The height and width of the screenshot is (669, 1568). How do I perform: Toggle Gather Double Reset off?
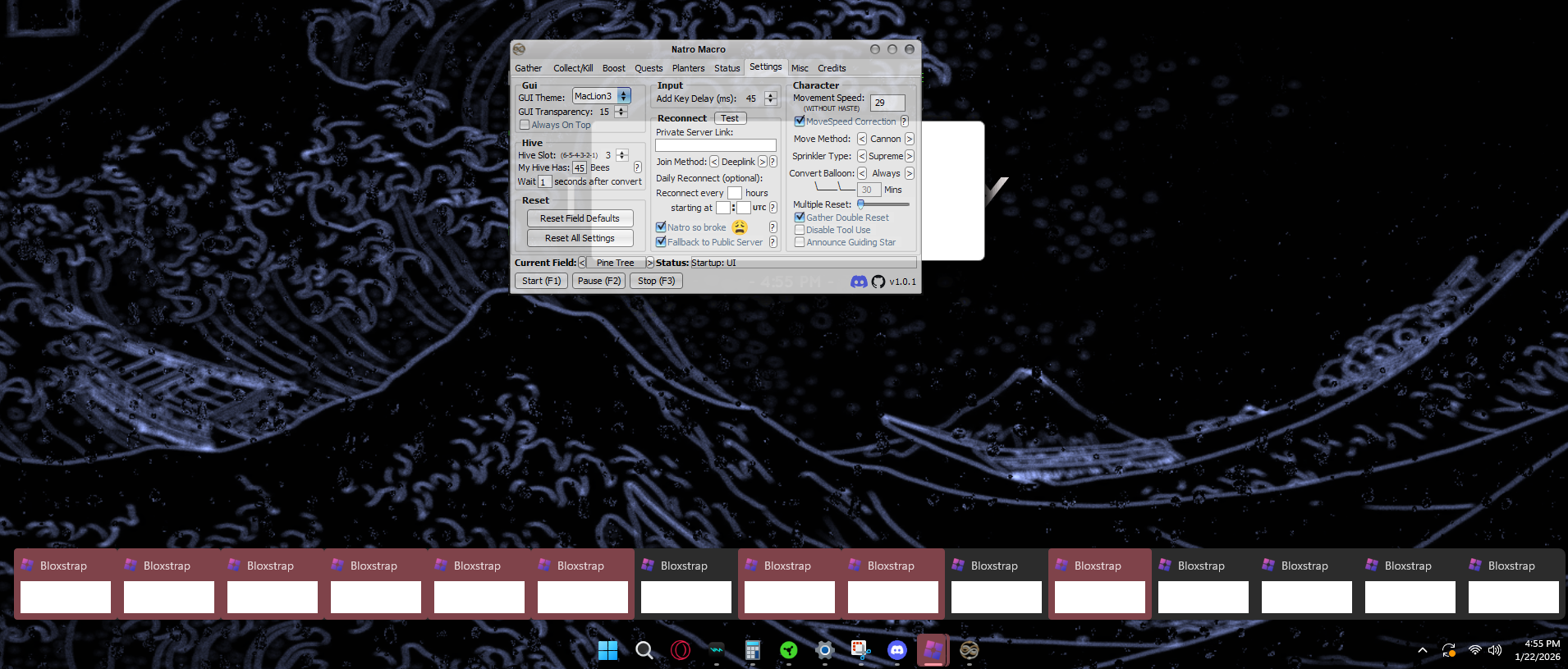[x=800, y=218]
